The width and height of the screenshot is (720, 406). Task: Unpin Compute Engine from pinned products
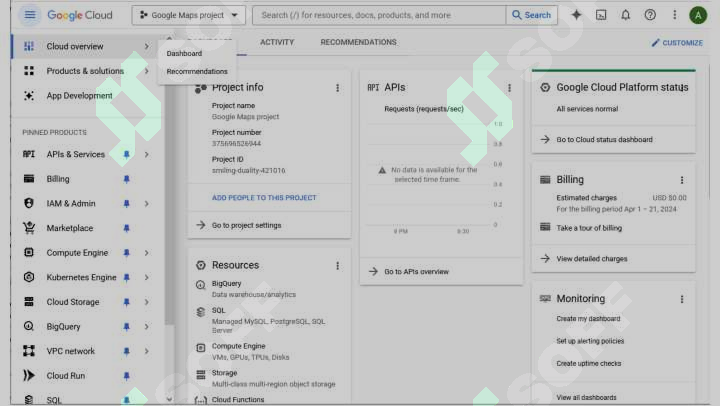(126, 253)
